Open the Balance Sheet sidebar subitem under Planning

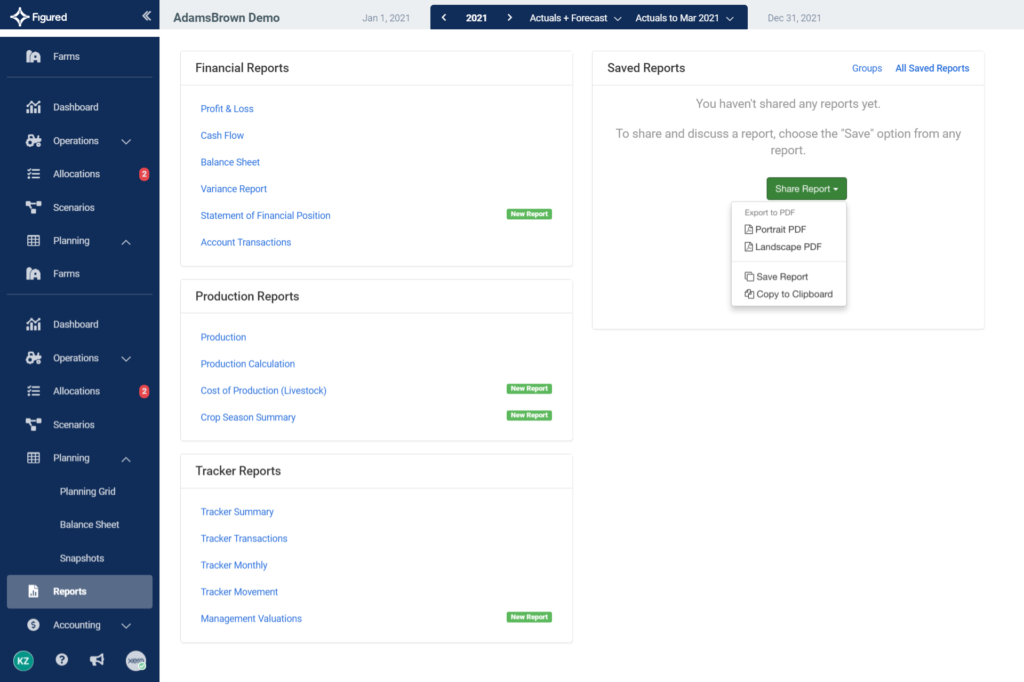tap(89, 525)
